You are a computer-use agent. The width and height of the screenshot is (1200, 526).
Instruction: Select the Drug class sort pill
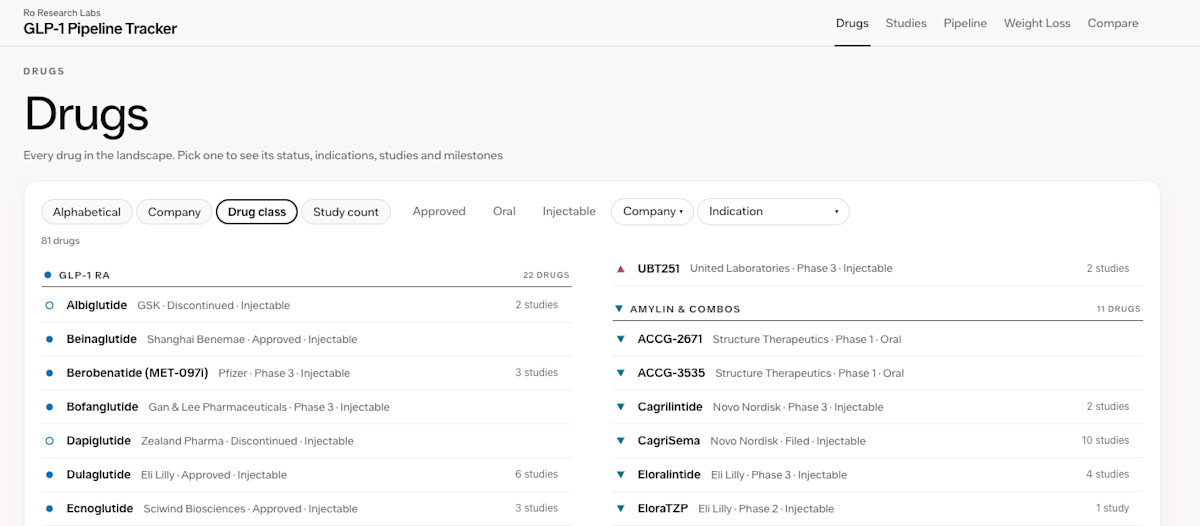[x=257, y=212]
